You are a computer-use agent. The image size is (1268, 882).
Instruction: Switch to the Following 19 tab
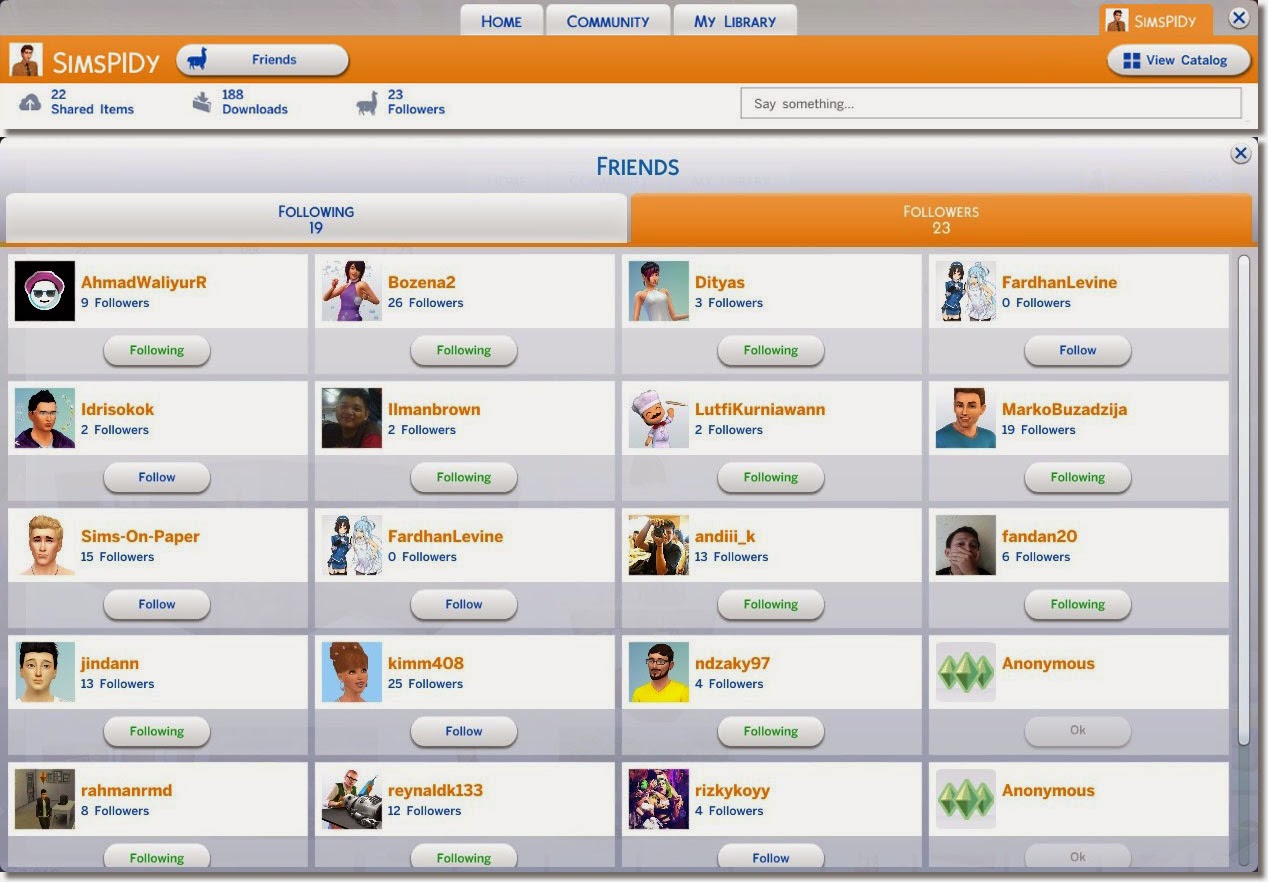point(316,219)
